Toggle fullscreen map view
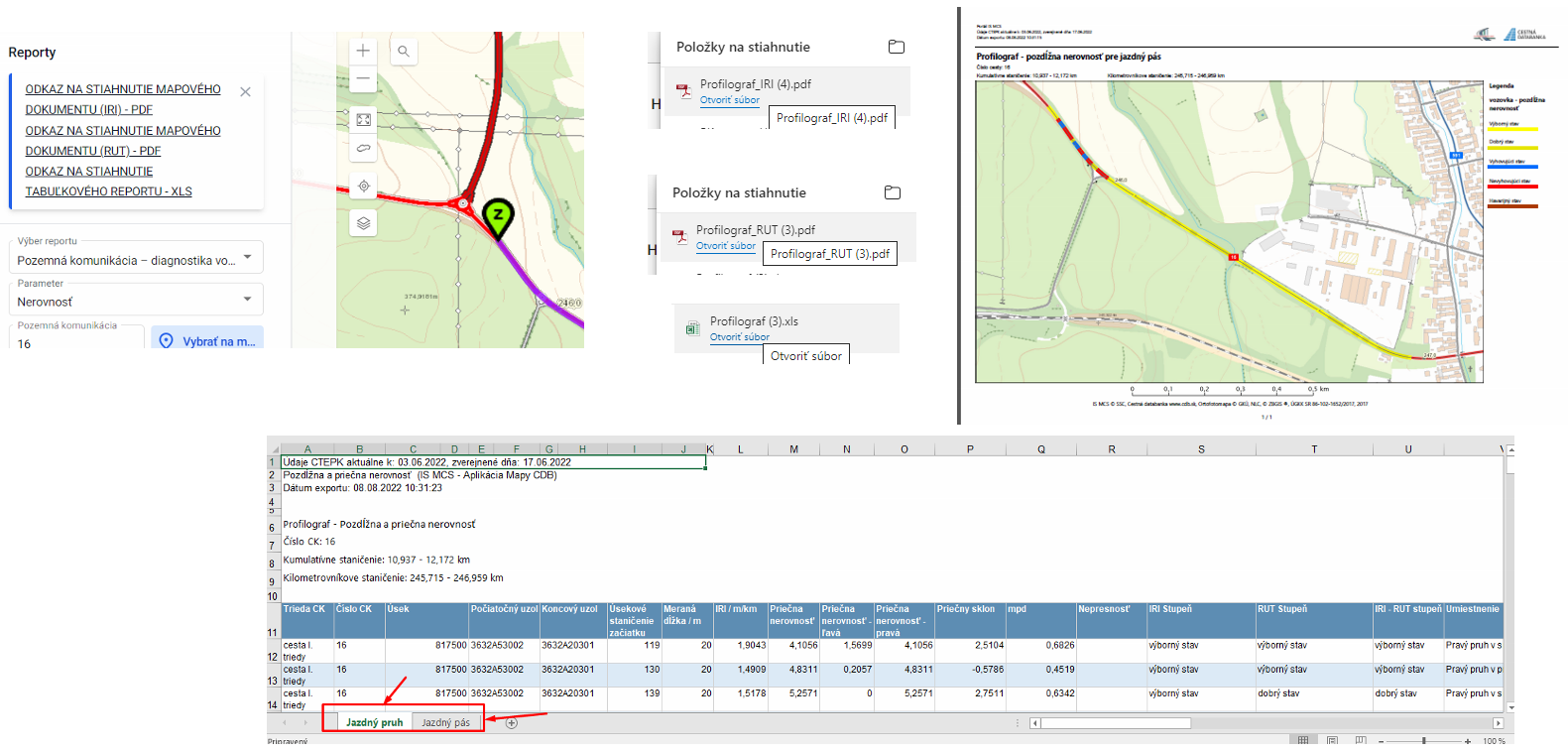Viewport: 1568px width, 752px height. [363, 120]
